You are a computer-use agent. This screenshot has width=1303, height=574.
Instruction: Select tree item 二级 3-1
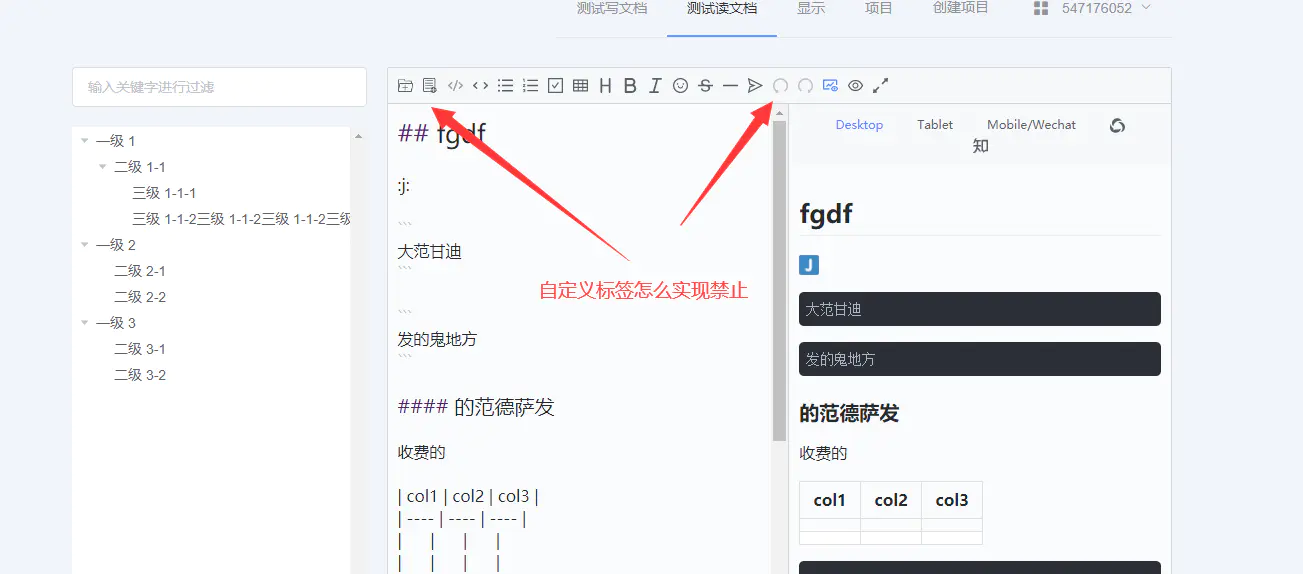(140, 349)
